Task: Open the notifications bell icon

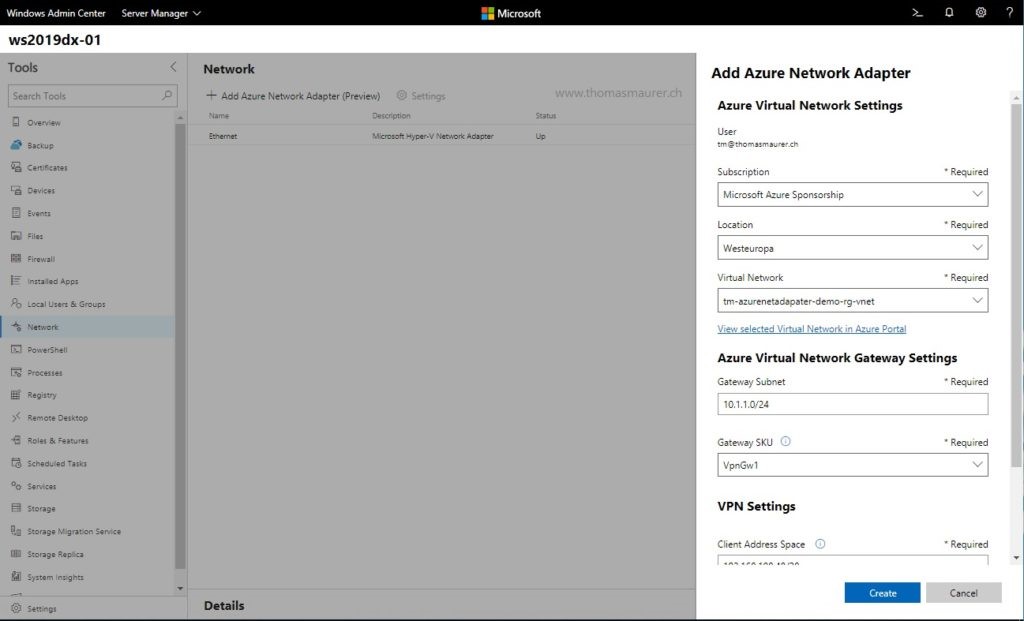Action: [949, 12]
